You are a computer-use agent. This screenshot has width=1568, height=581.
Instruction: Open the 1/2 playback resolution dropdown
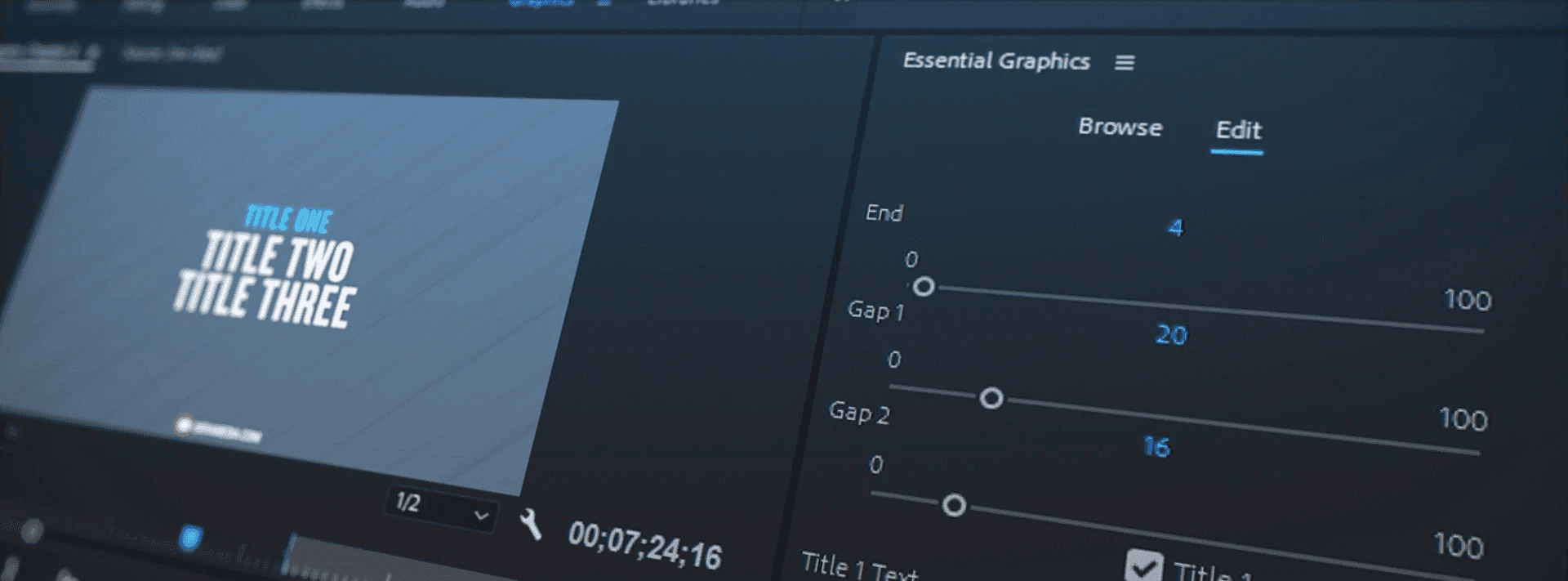pos(441,508)
